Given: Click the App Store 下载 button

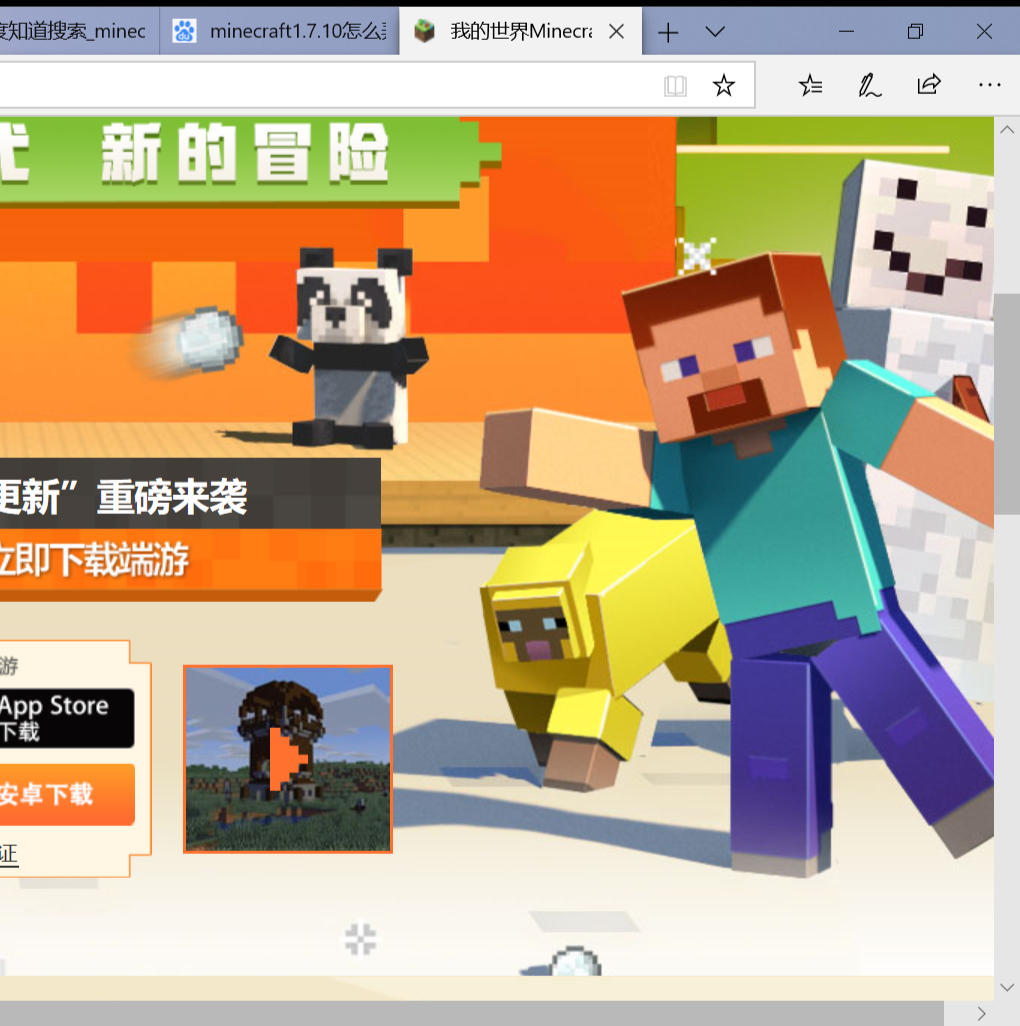Looking at the screenshot, I should coord(55,717).
